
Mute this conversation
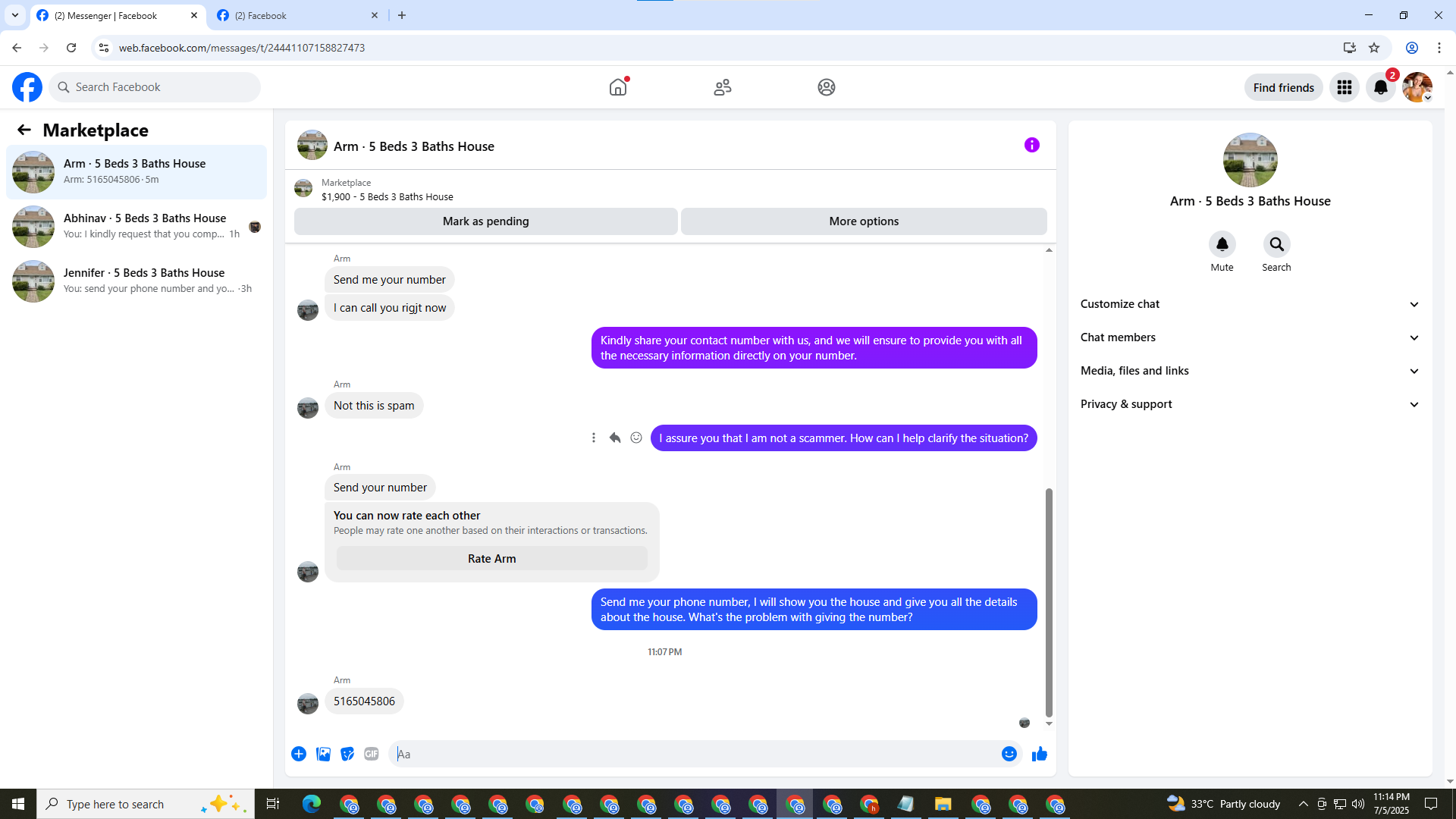(1222, 244)
